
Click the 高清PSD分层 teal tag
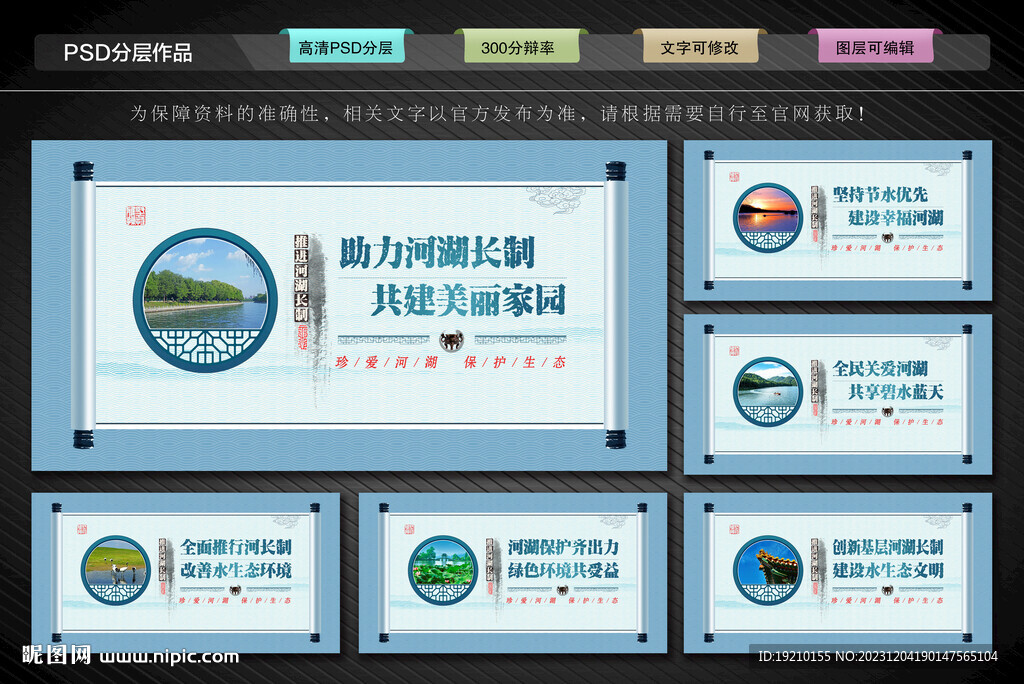(347, 48)
